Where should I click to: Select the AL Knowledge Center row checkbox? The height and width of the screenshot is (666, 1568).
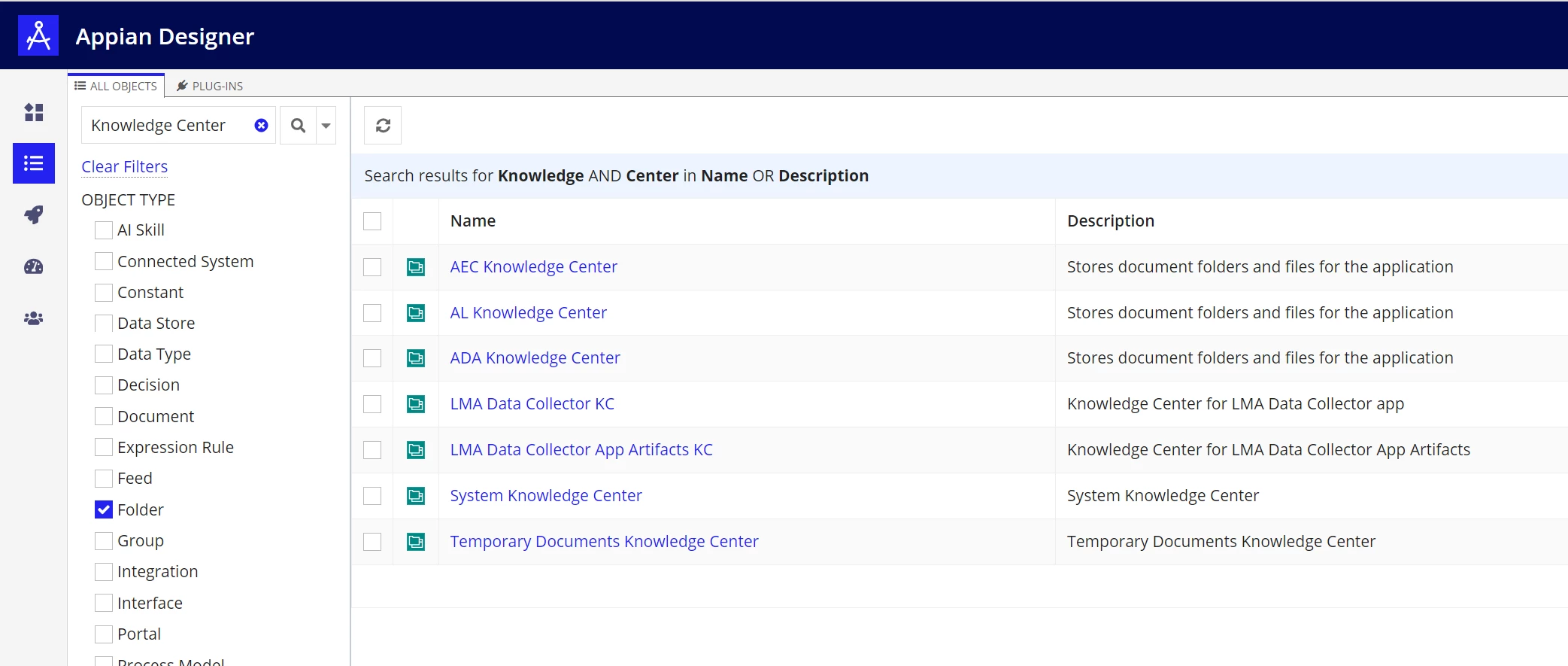[x=372, y=313]
